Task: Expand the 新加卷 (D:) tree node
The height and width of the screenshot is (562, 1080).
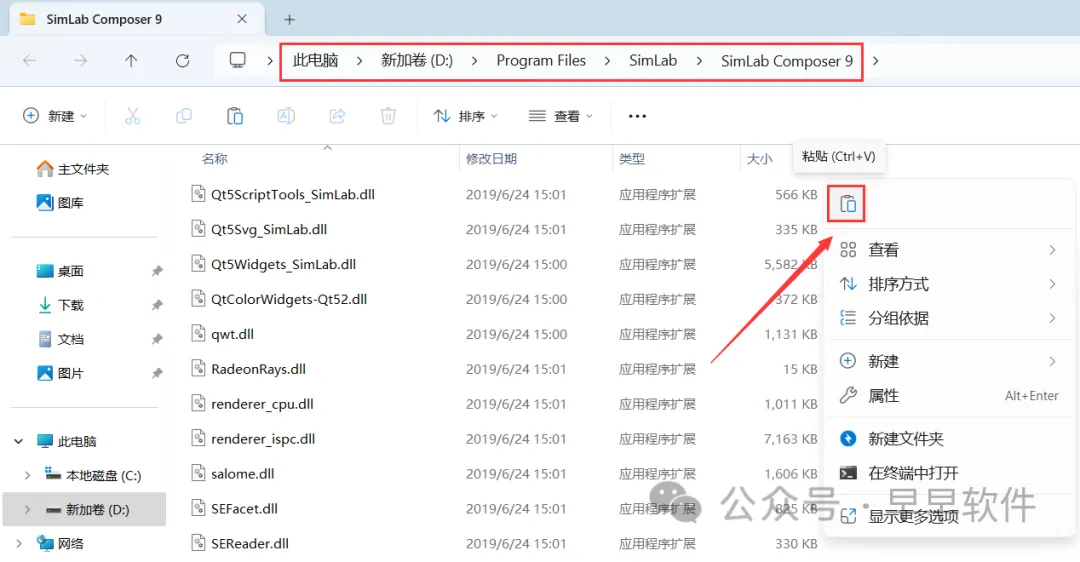Action: click(x=27, y=510)
